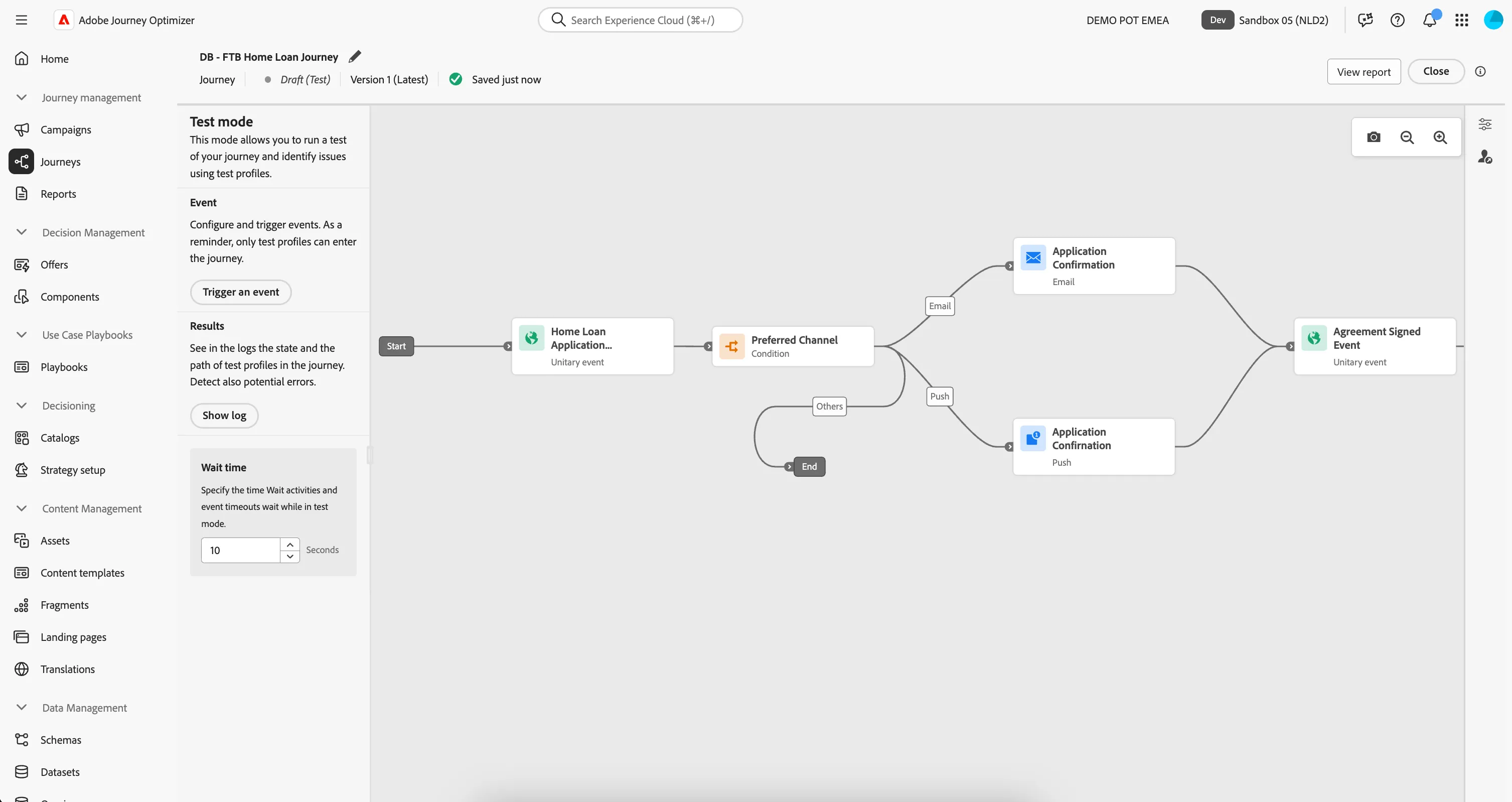The width and height of the screenshot is (1512, 802).
Task: Open the hamburger navigation menu
Action: pos(22,20)
